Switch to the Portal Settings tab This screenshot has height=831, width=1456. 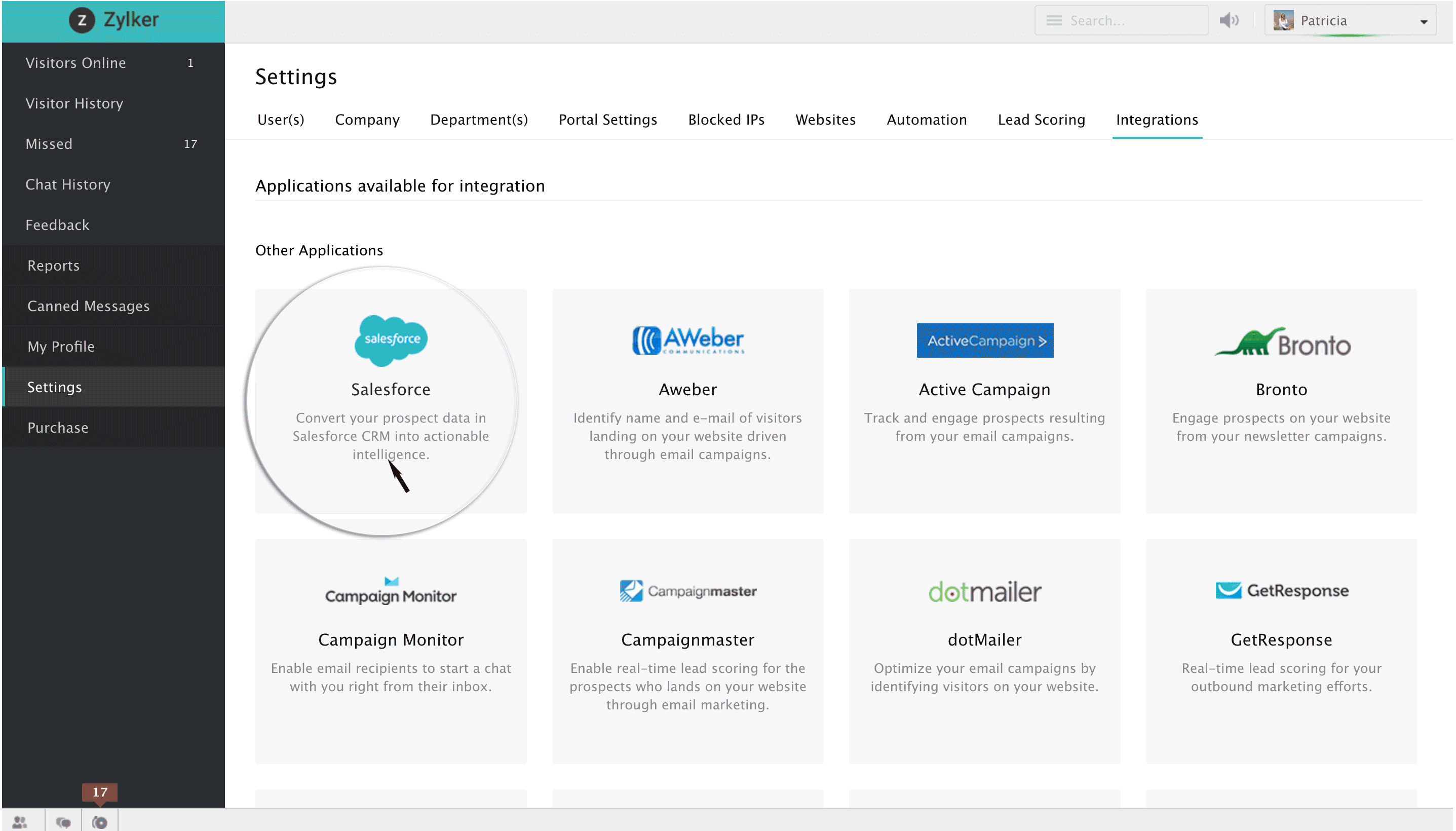[x=607, y=120]
